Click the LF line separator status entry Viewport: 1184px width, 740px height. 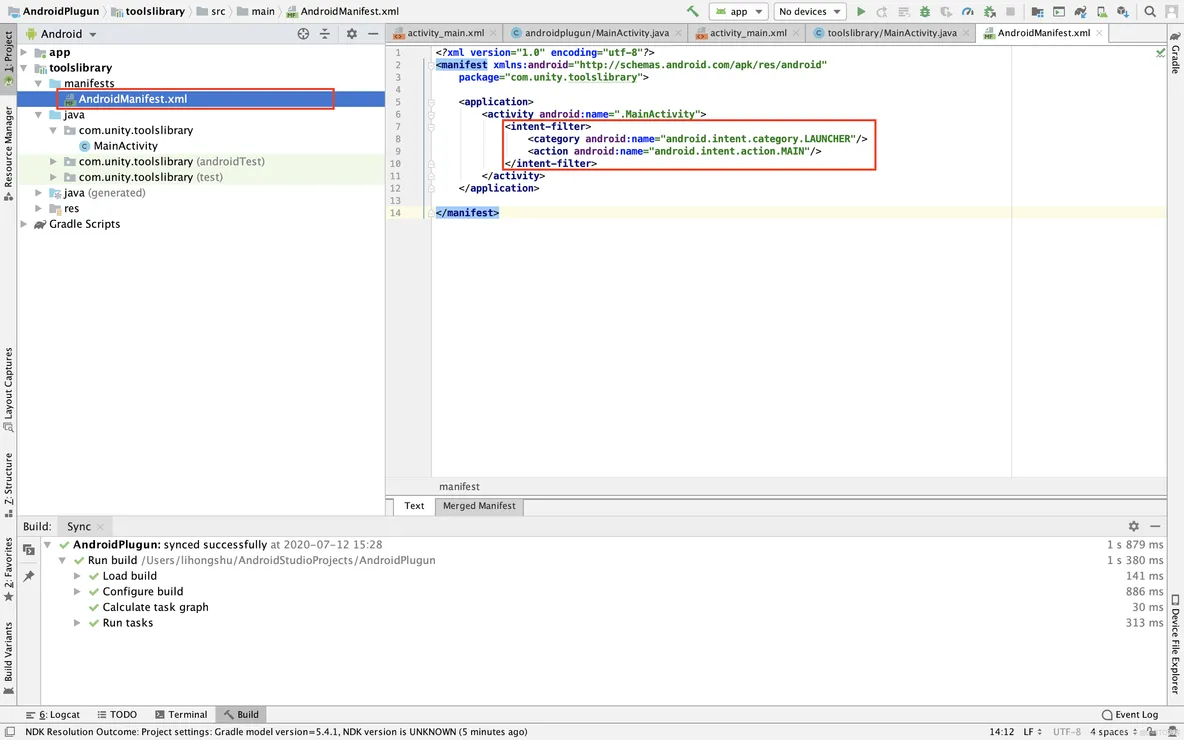click(1032, 732)
